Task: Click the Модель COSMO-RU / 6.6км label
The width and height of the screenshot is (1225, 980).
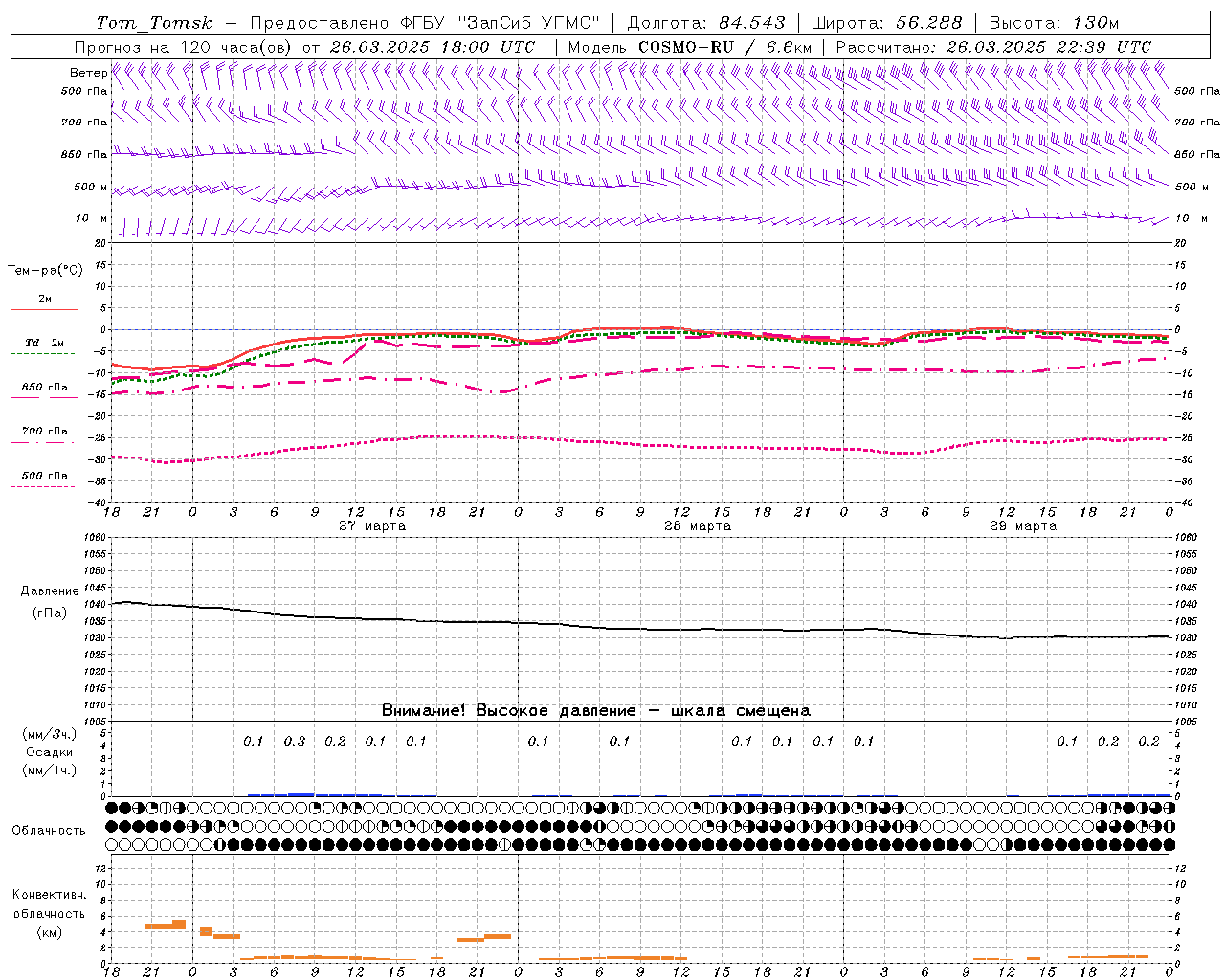Action: pos(690,47)
